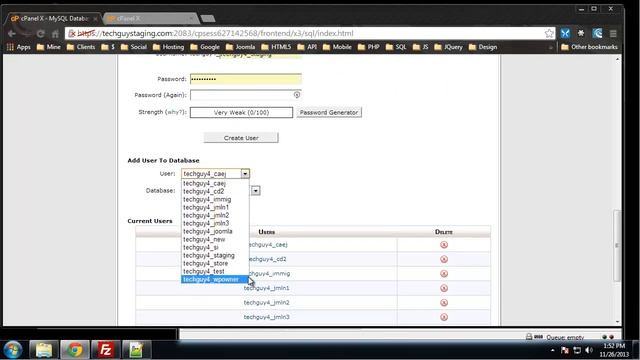640x360 pixels.
Task: Choose techguy4_staging in the user list
Action: pos(215,255)
